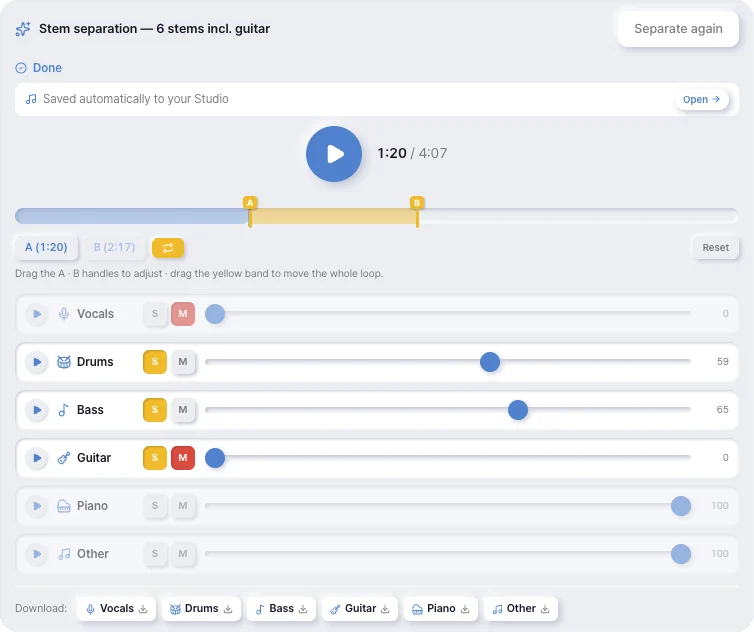Image resolution: width=754 pixels, height=632 pixels.
Task: Click the Drums drum icon
Action: [64, 362]
